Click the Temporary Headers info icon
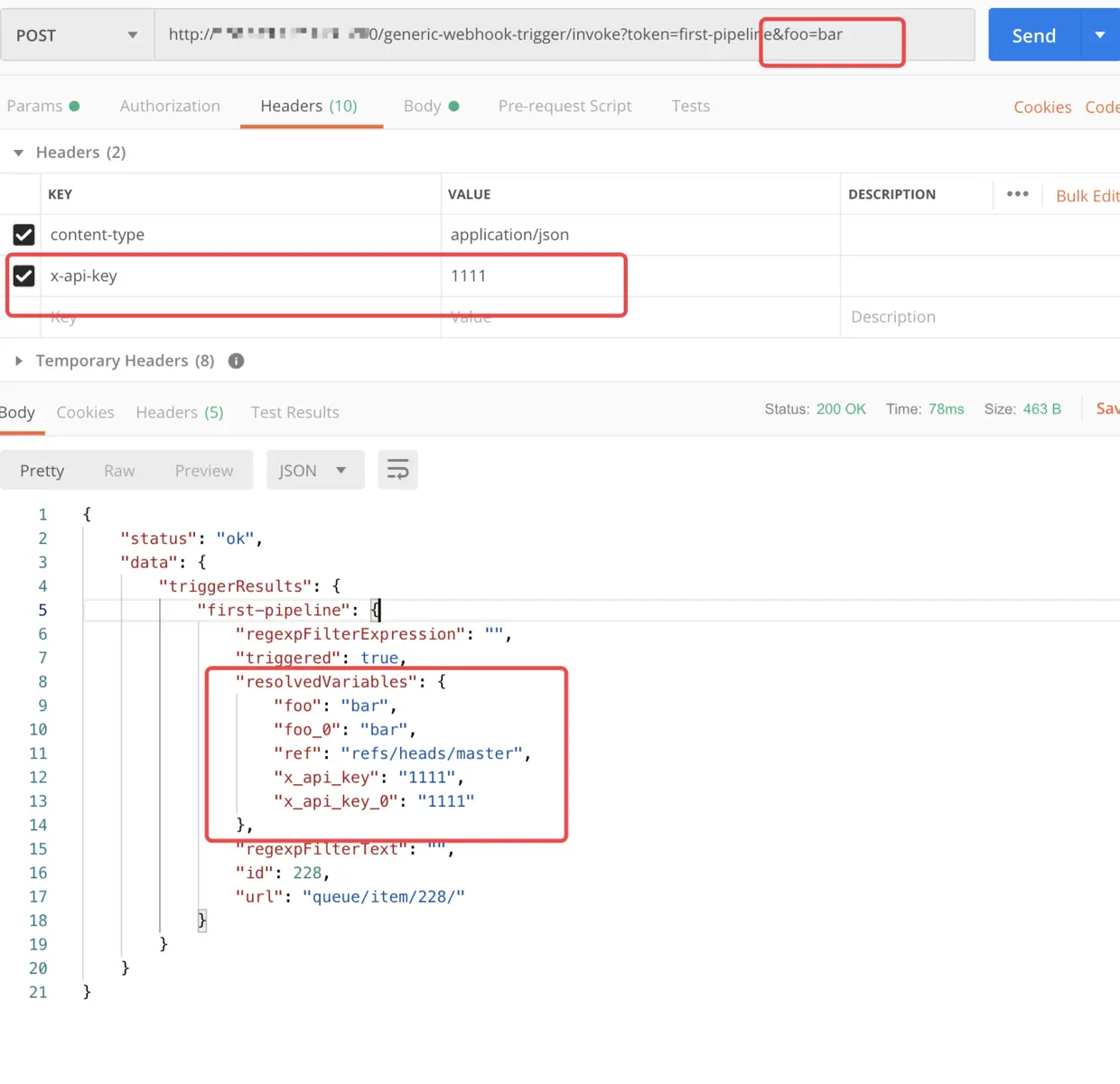The height and width of the screenshot is (1084, 1120). [237, 361]
